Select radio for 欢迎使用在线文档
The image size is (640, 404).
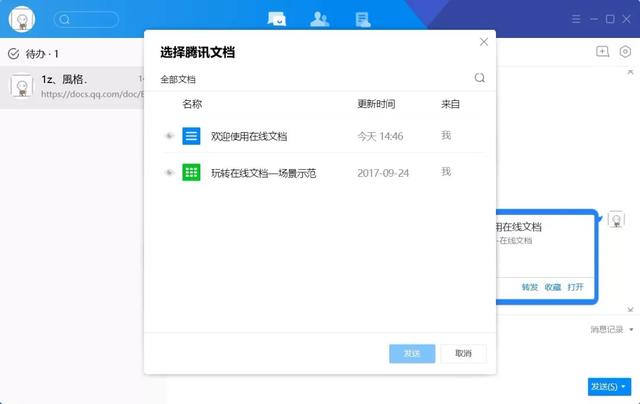pos(169,136)
